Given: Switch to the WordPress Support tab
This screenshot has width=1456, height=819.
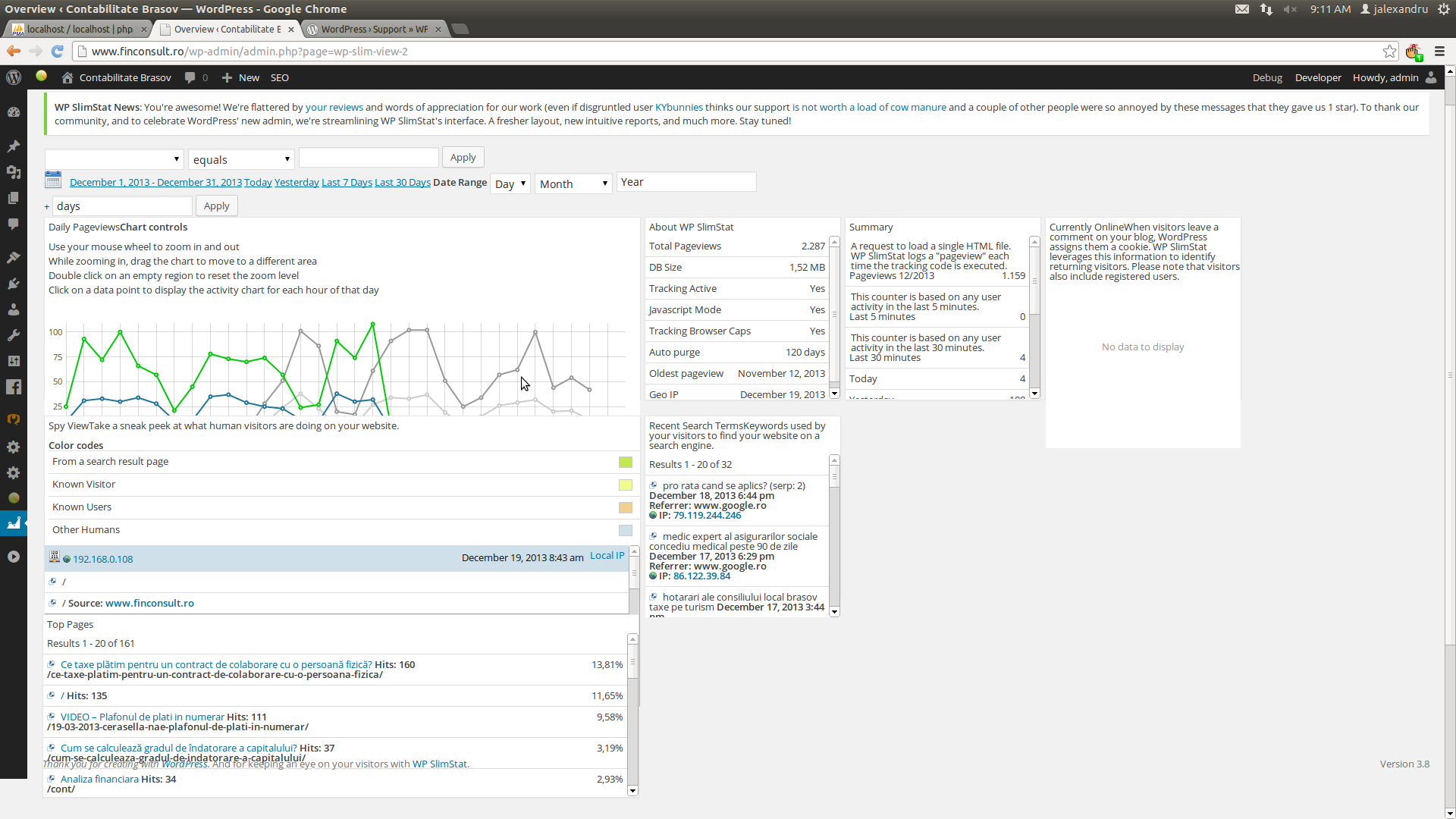Looking at the screenshot, I should 373,29.
